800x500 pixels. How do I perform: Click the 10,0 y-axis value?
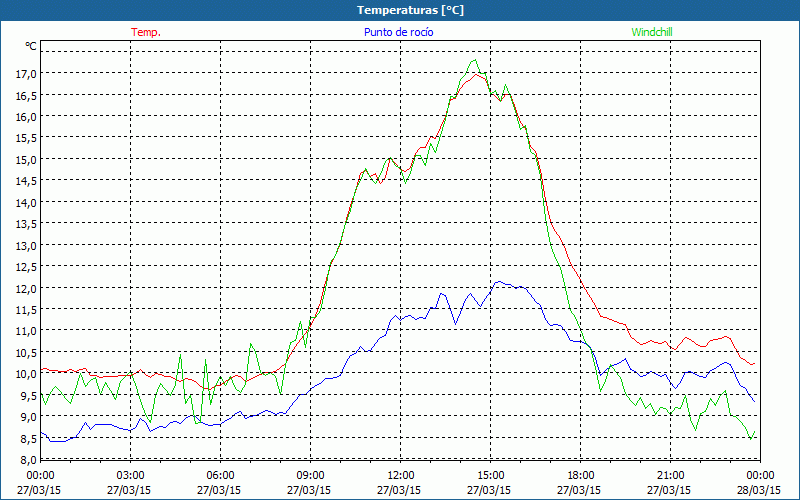[x=27, y=373]
